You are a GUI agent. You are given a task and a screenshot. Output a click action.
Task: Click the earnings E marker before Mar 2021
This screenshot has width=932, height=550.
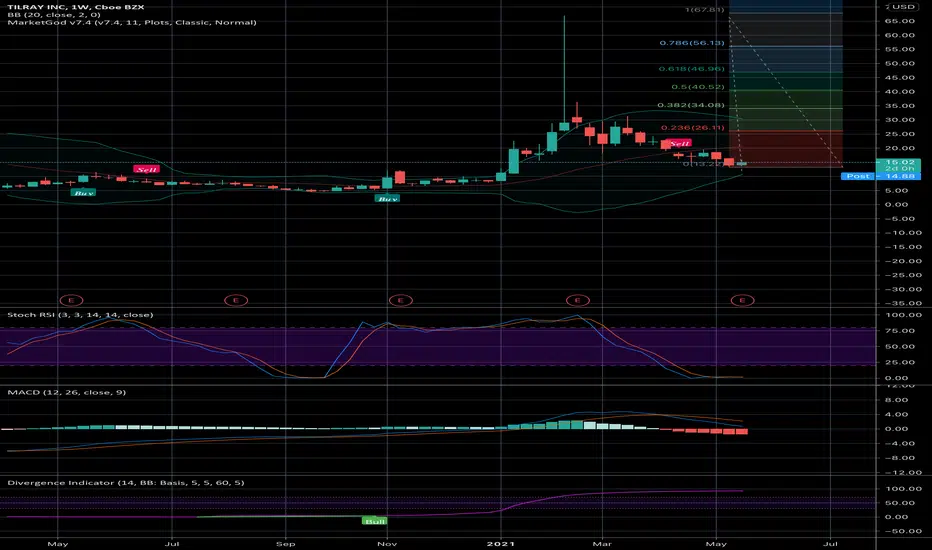tap(578, 300)
